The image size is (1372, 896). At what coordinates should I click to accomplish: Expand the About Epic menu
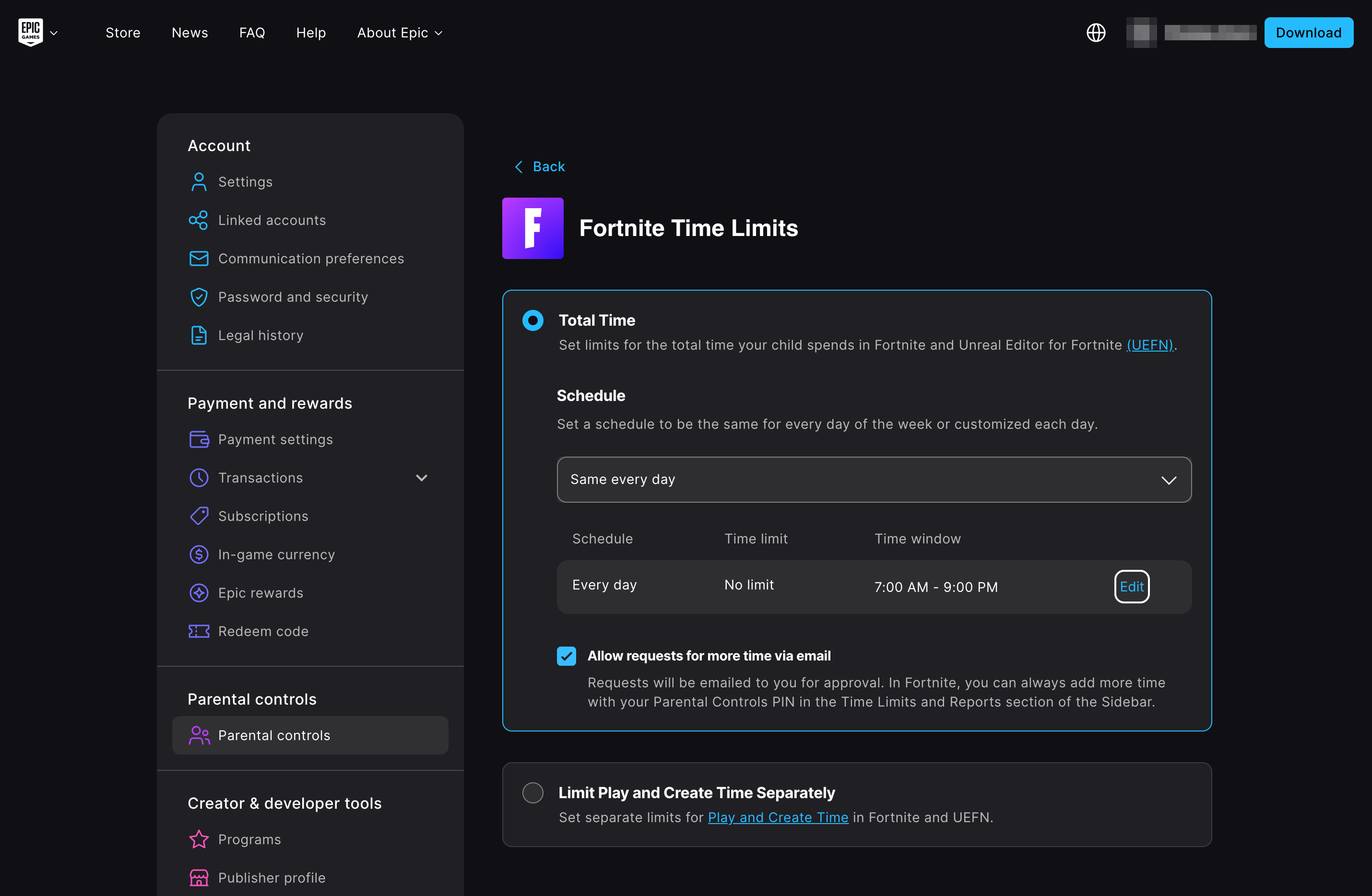[400, 33]
